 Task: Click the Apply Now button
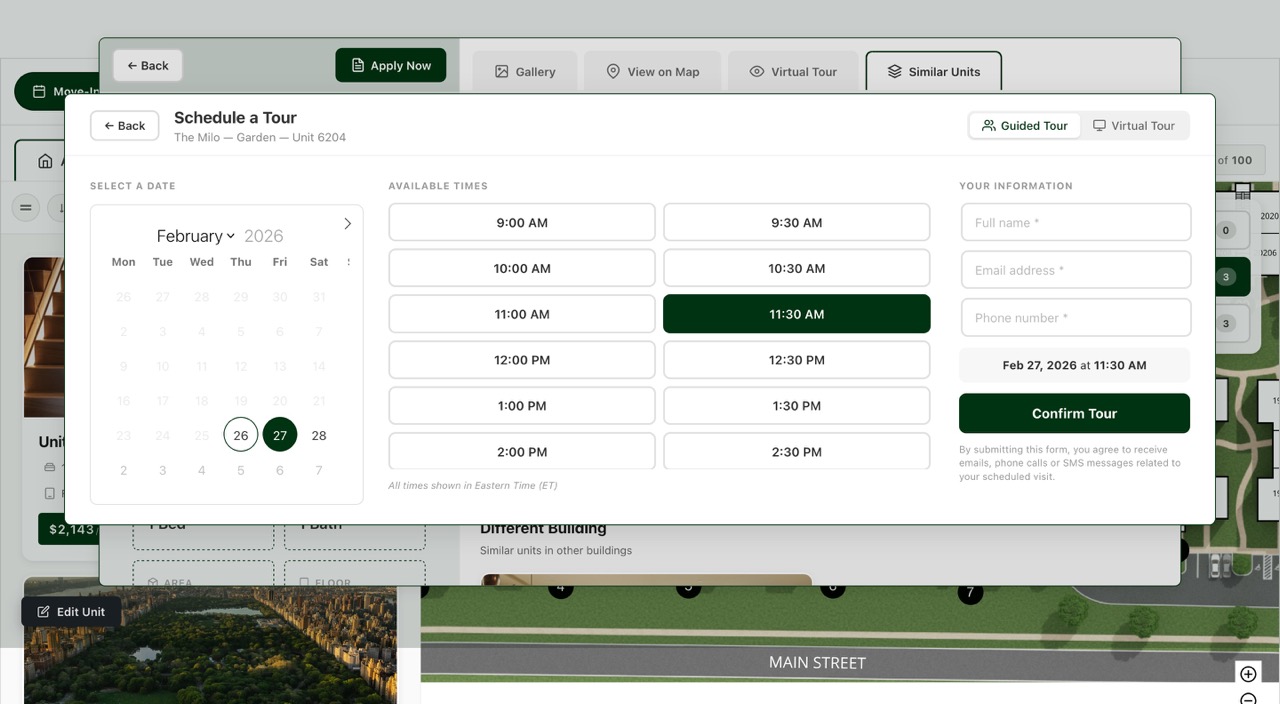(390, 64)
